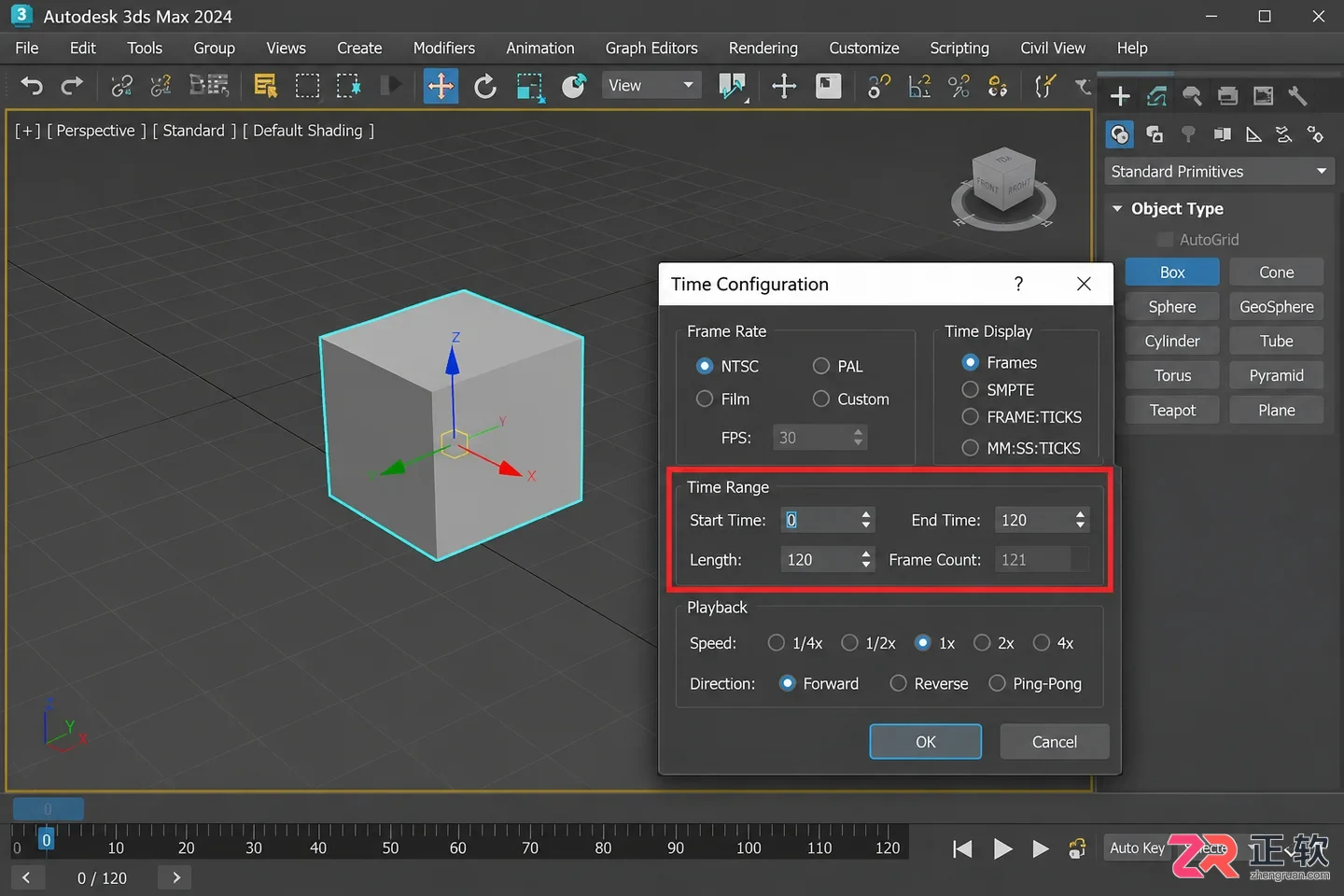The image size is (1344, 896).
Task: Click the Start Time input field
Action: click(819, 520)
